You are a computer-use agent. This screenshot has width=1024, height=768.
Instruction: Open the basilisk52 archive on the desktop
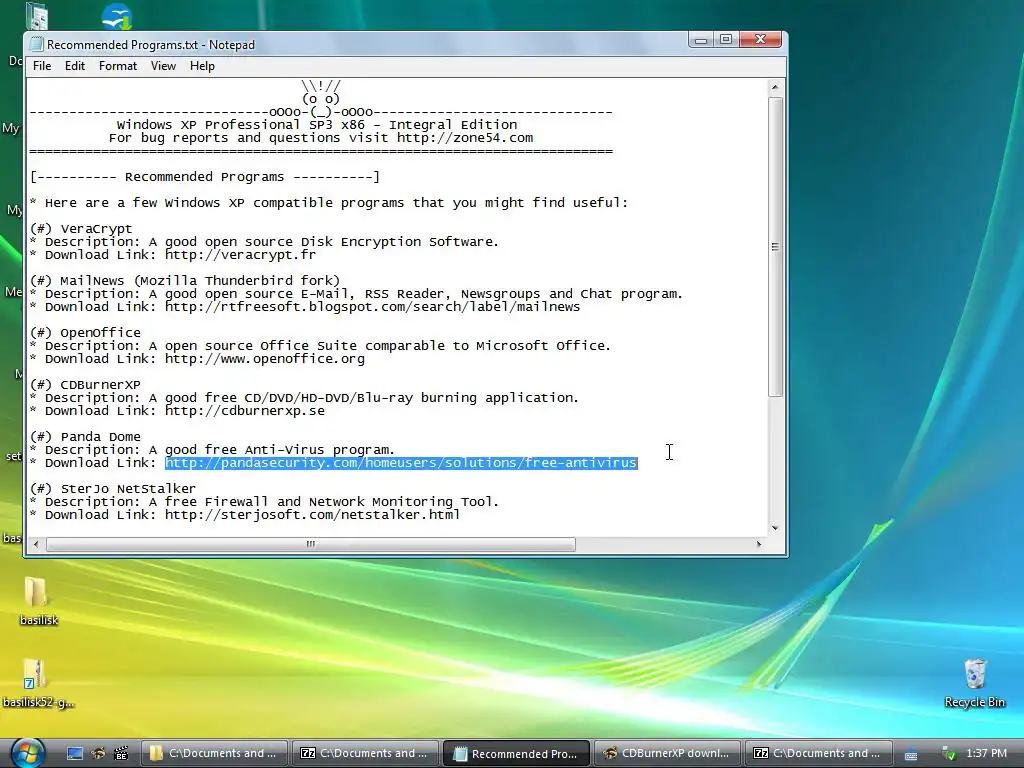[38, 683]
